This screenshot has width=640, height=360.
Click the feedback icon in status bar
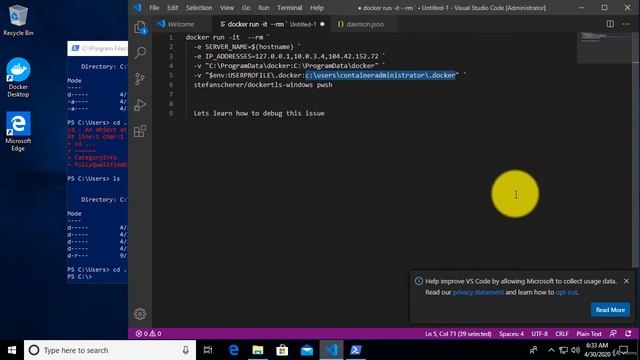[x=613, y=333]
